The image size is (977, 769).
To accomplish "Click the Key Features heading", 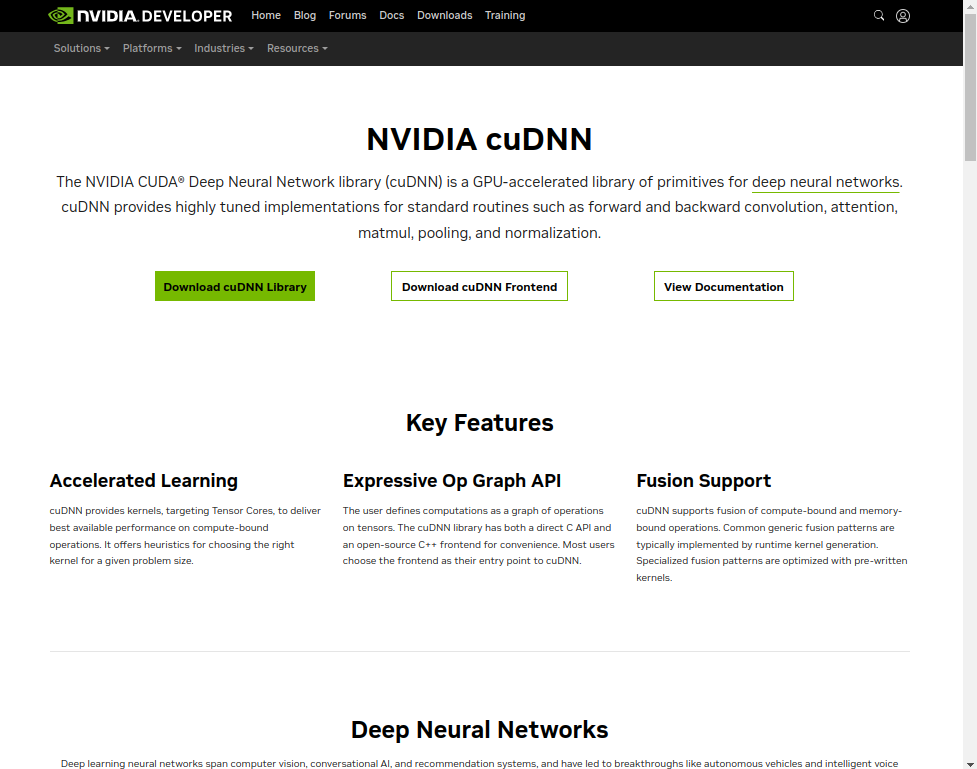I will [479, 423].
